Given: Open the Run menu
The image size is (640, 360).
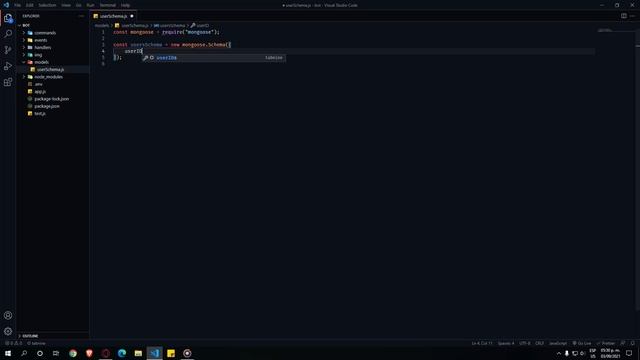Looking at the screenshot, I should (90, 5).
